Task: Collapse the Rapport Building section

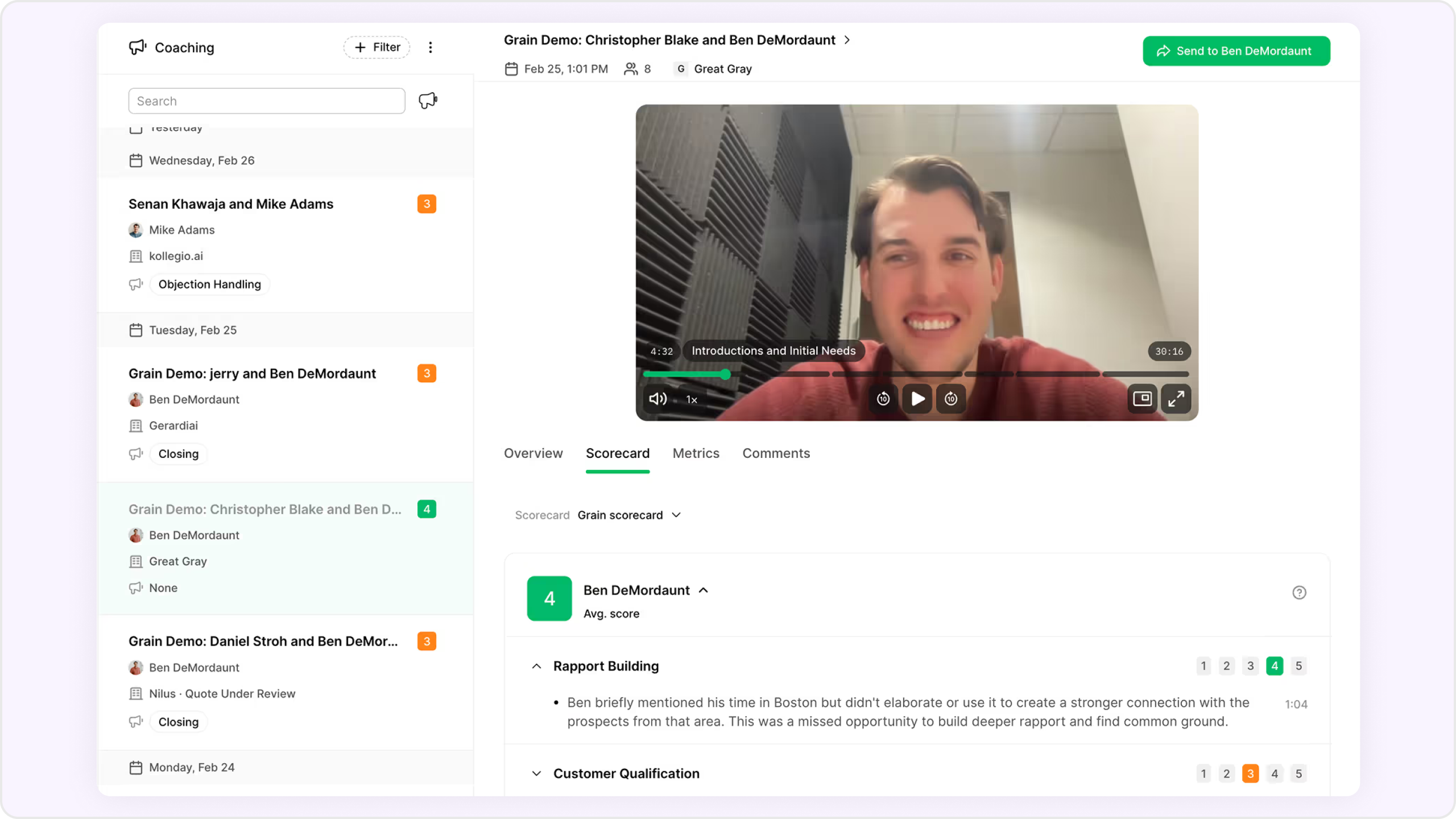Action: (x=536, y=666)
